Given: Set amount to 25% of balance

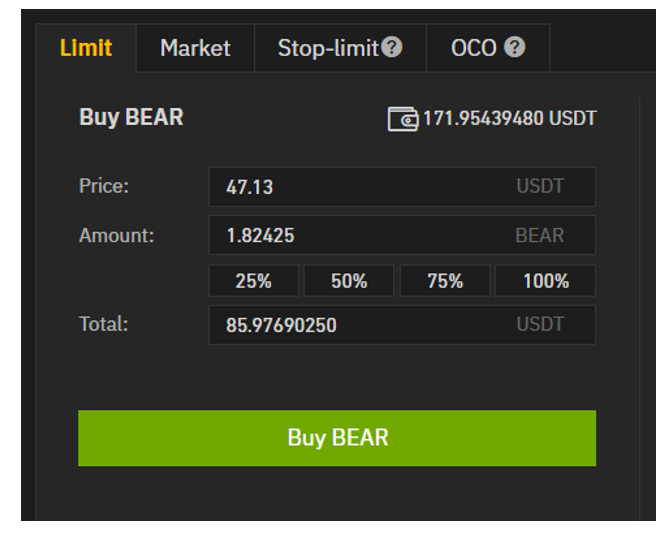Looking at the screenshot, I should 254,281.
